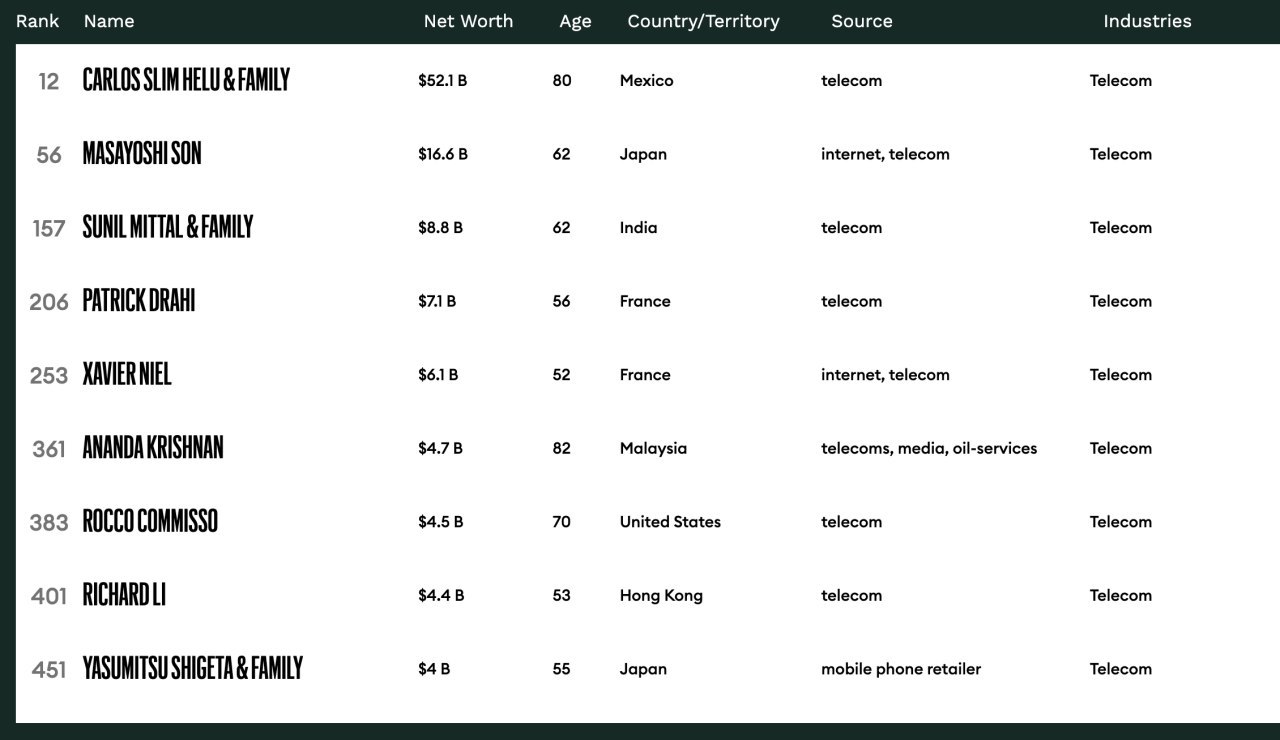Image resolution: width=1280 pixels, height=740 pixels.
Task: Click net worth $6.1 B
Action: pos(438,374)
